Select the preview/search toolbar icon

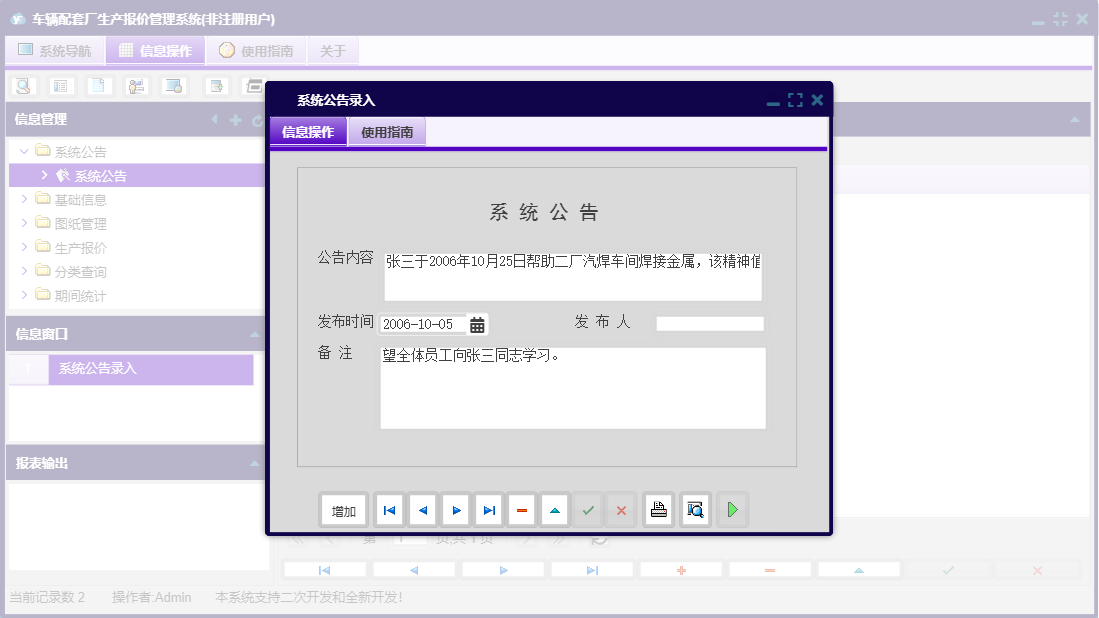click(x=21, y=86)
